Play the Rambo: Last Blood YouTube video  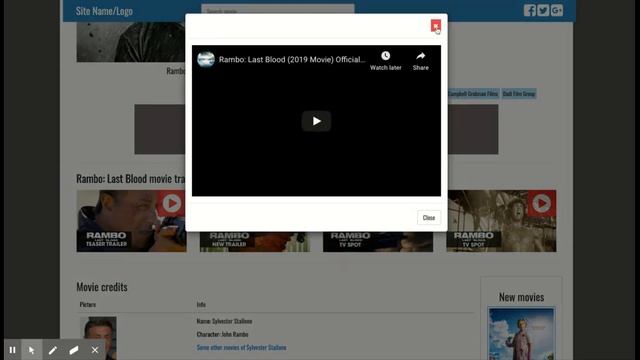click(316, 121)
